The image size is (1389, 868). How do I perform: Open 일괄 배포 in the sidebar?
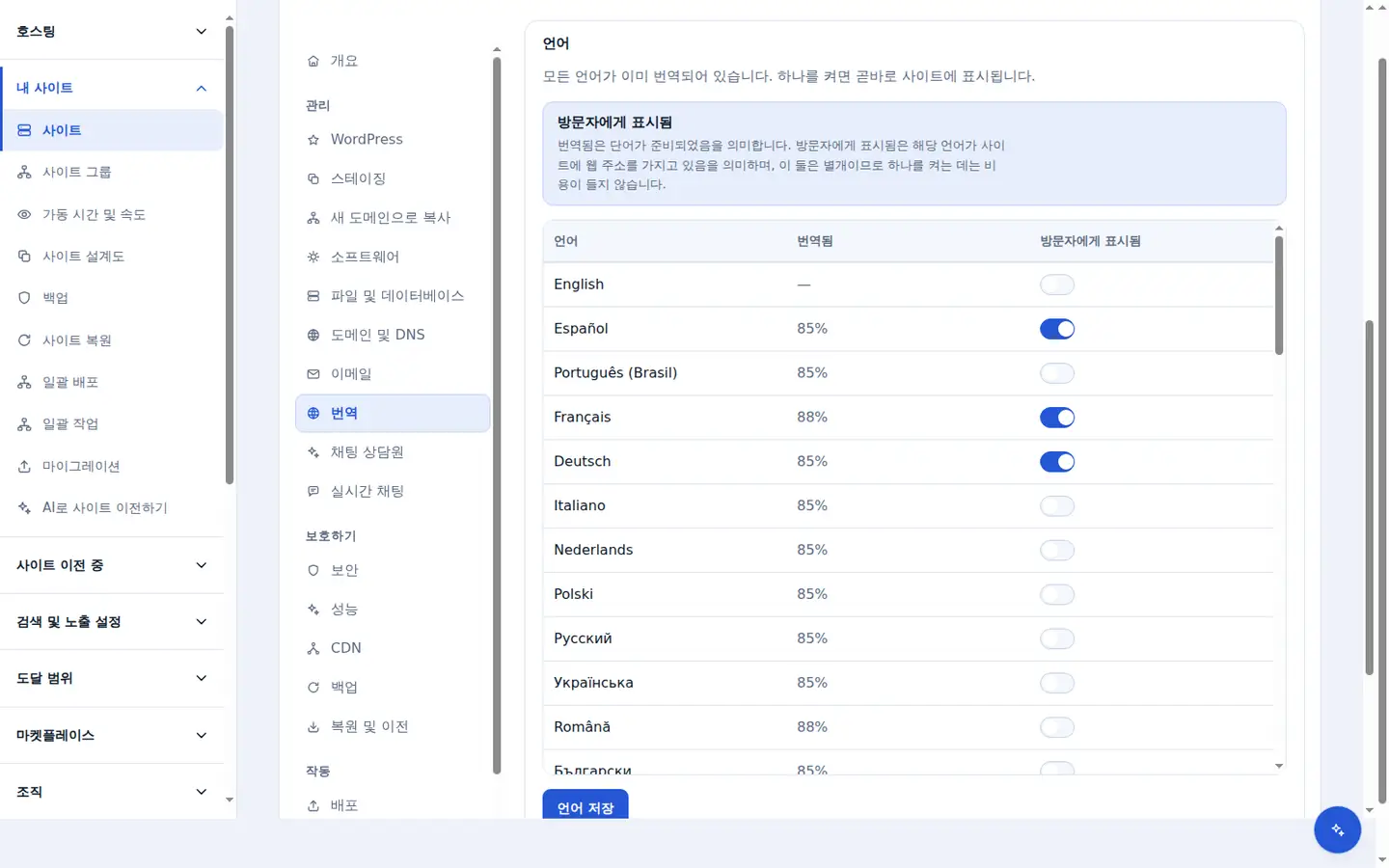[112, 383]
